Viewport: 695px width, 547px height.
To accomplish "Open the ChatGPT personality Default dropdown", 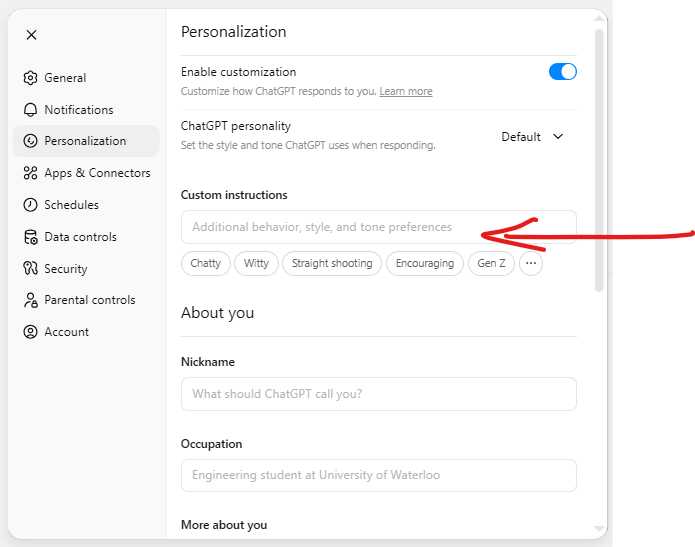I will pyautogui.click(x=532, y=137).
